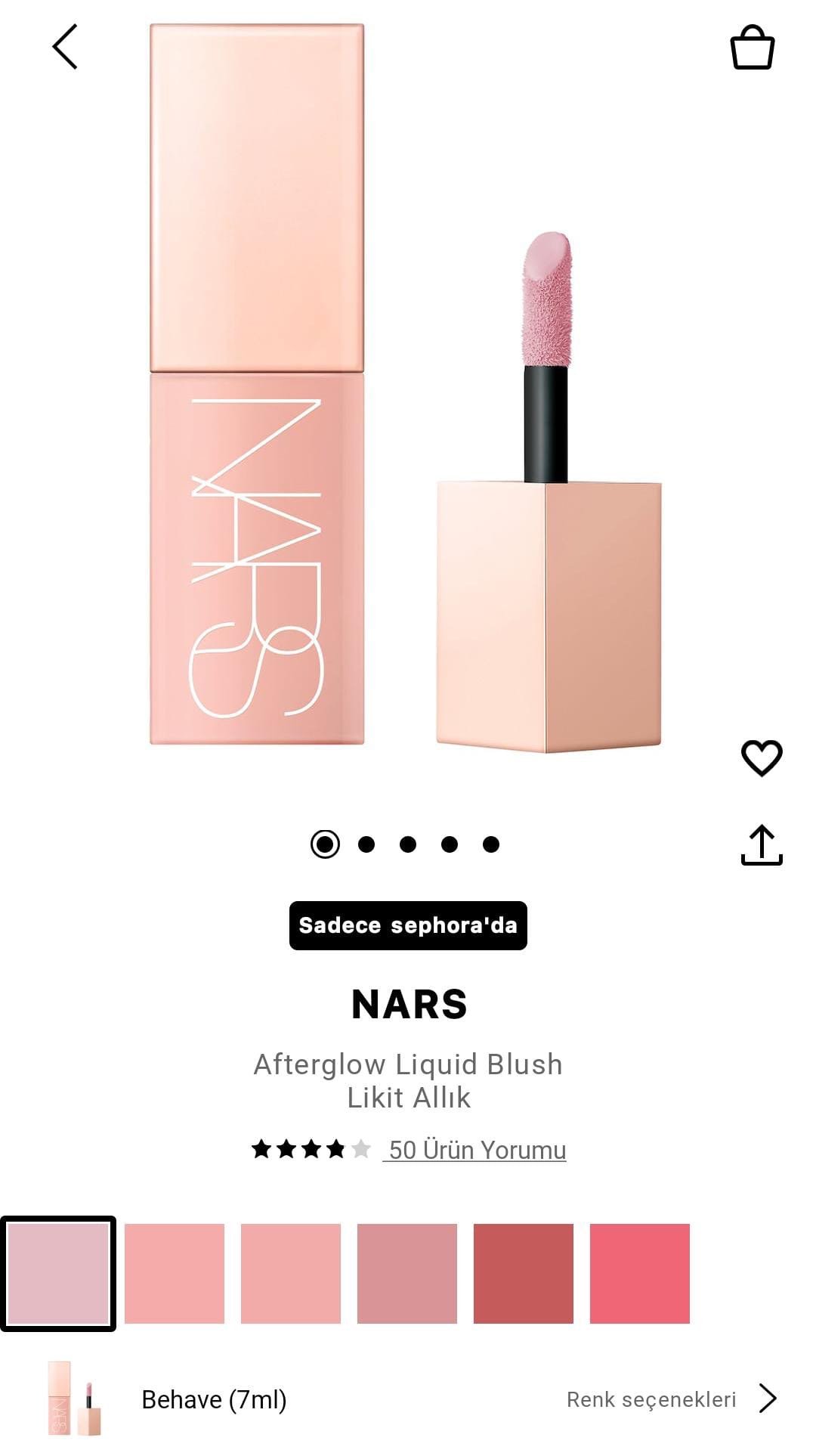Image resolution: width=816 pixels, height=1456 pixels.
Task: Open the 50 Ürün Yorumu reviews link
Action: coord(474,1150)
